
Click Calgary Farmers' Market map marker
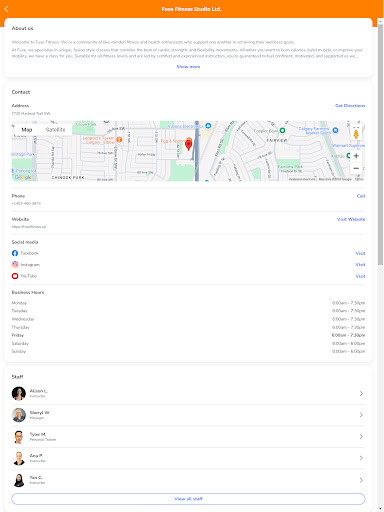[336, 130]
